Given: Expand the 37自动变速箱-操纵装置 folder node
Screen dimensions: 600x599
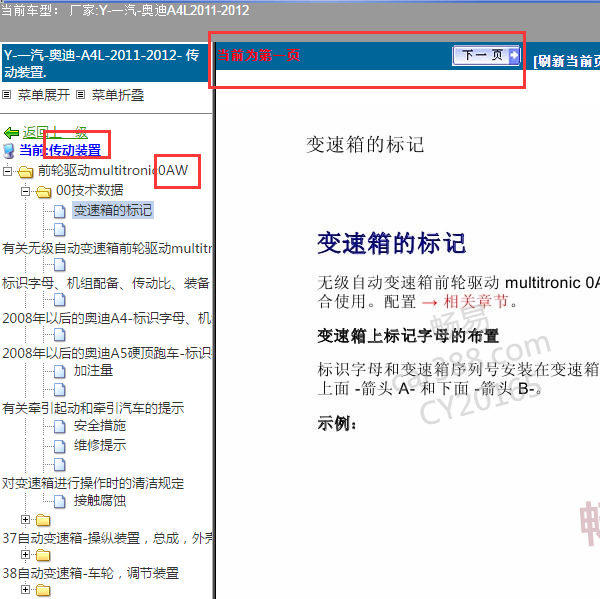Looking at the screenshot, I should [25, 519].
